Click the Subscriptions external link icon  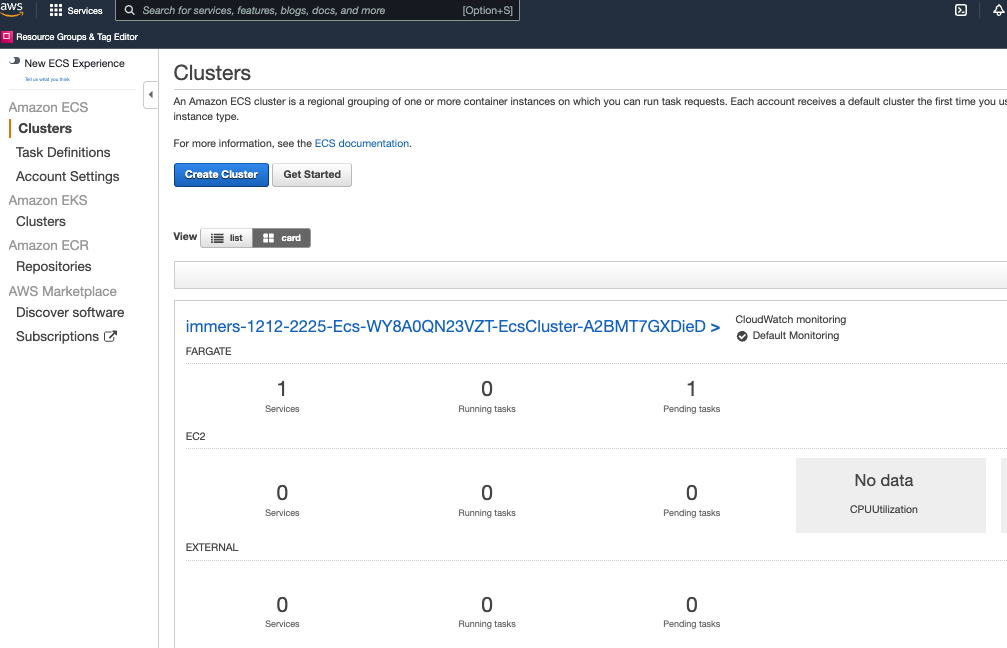pos(110,336)
